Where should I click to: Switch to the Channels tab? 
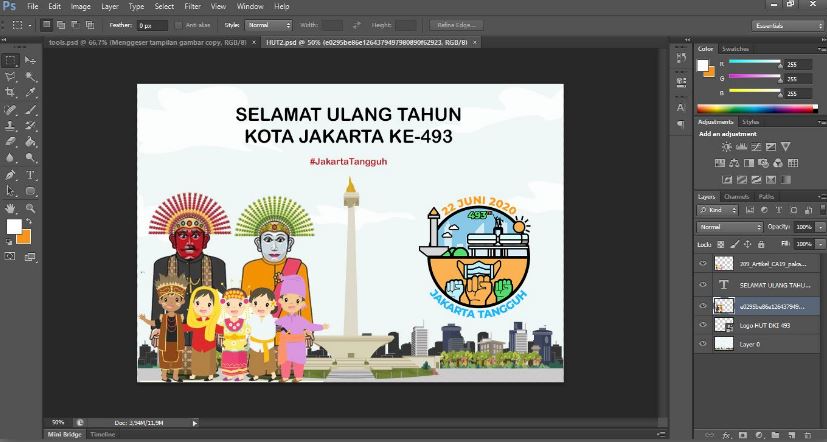(x=736, y=197)
